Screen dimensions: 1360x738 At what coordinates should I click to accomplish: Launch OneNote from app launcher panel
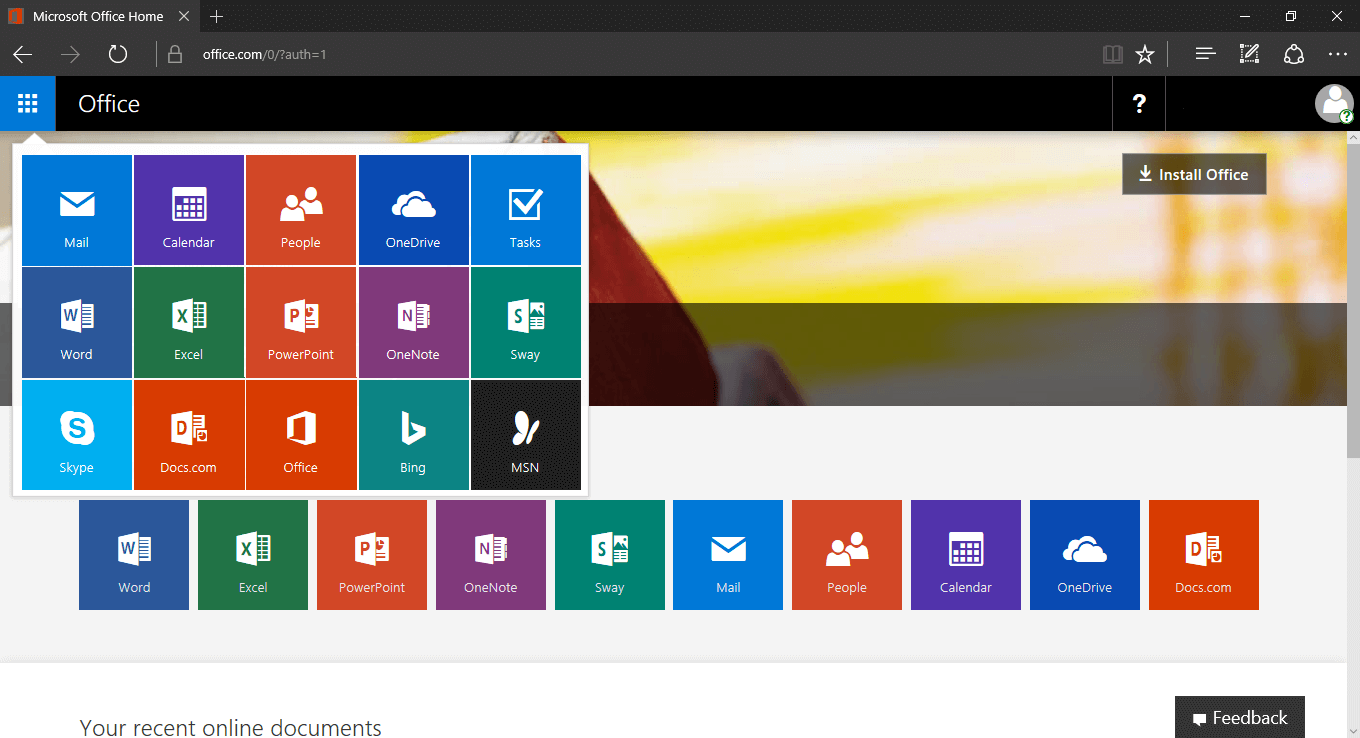[x=413, y=322]
